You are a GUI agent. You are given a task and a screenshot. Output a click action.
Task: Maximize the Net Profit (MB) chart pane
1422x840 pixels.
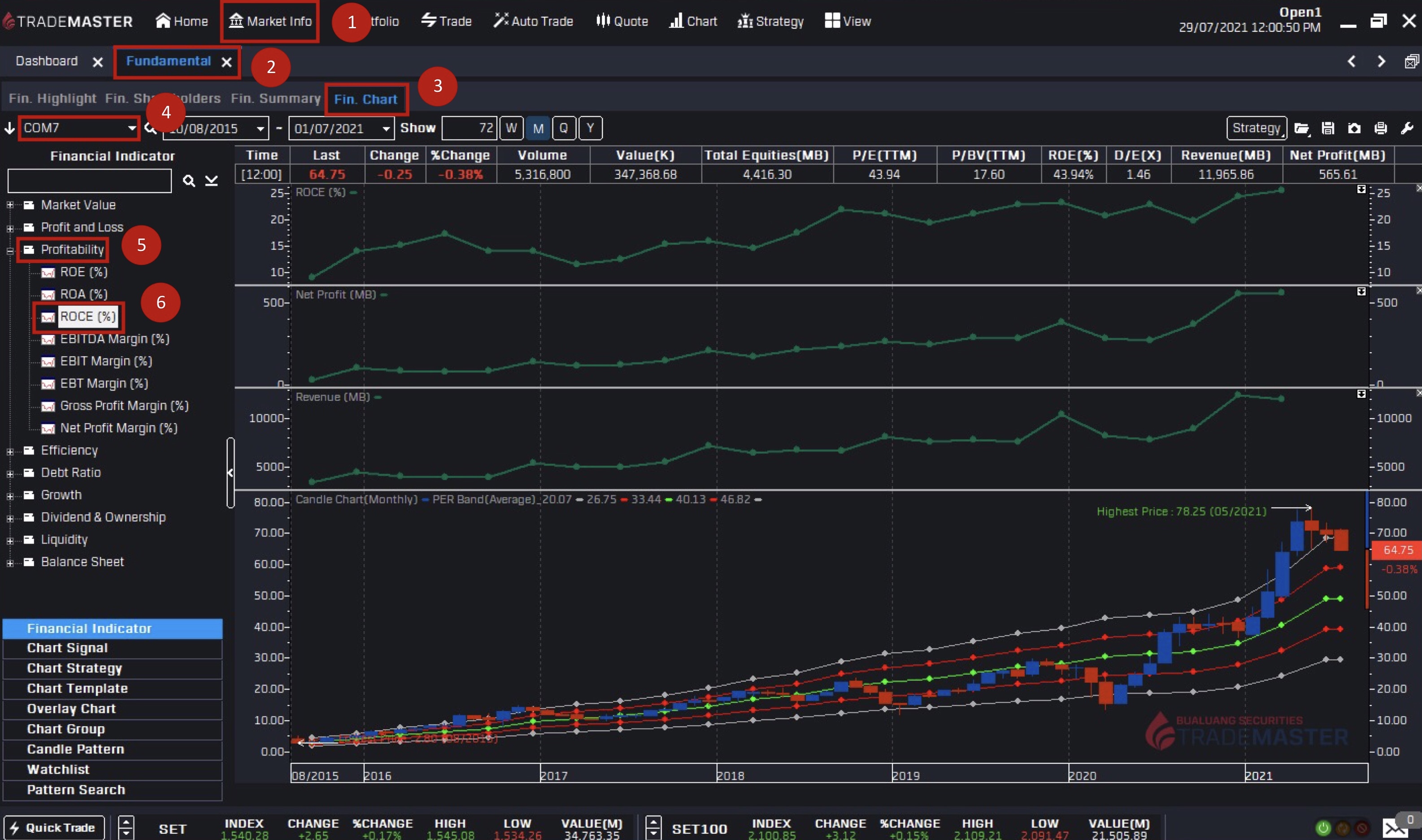pyautogui.click(x=1361, y=291)
